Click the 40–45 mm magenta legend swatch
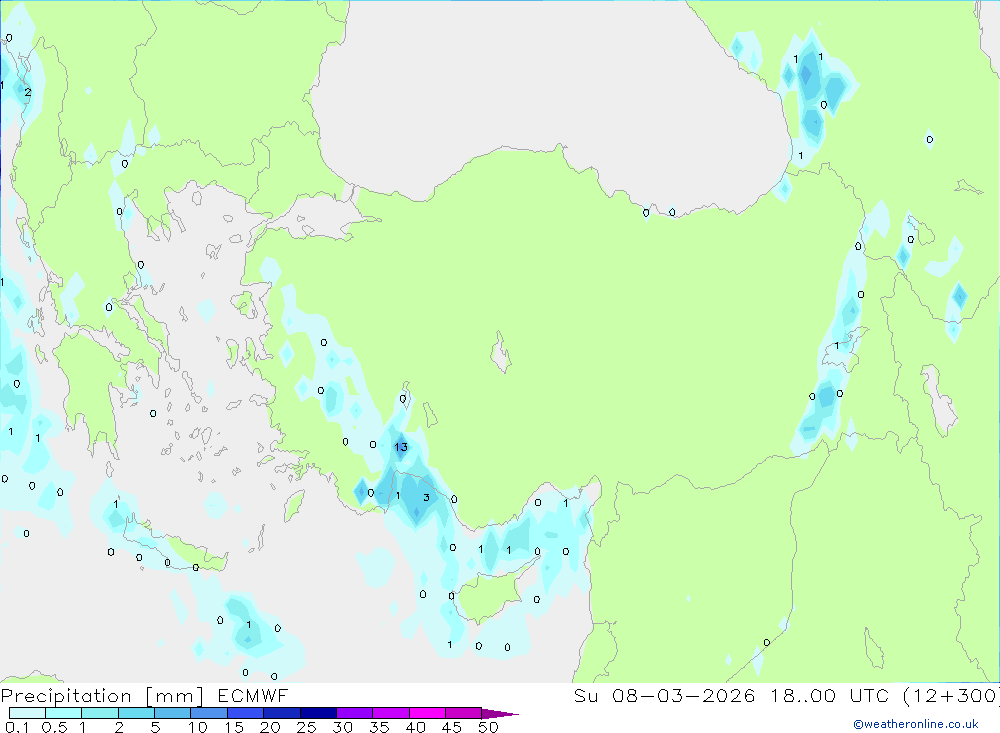Image resolution: width=1000 pixels, height=733 pixels. [x=427, y=713]
